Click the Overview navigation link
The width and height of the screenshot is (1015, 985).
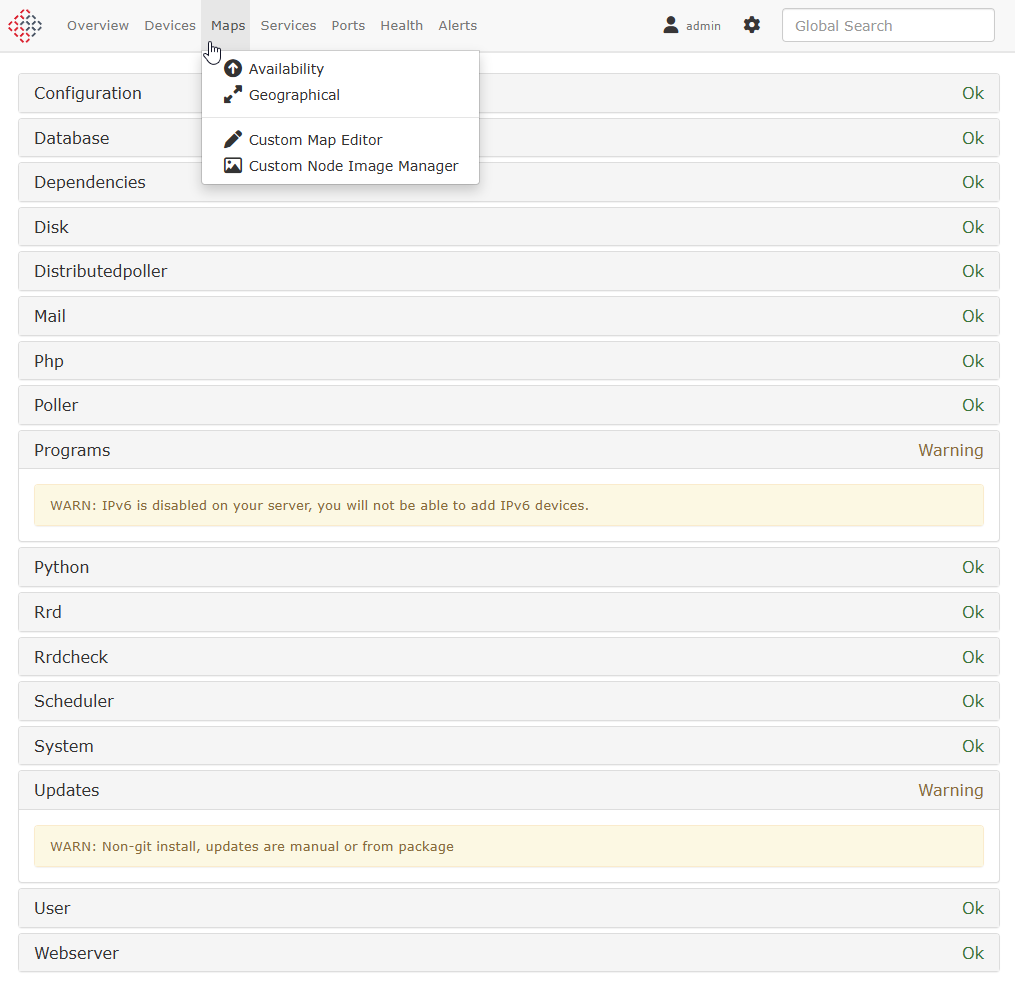click(98, 26)
